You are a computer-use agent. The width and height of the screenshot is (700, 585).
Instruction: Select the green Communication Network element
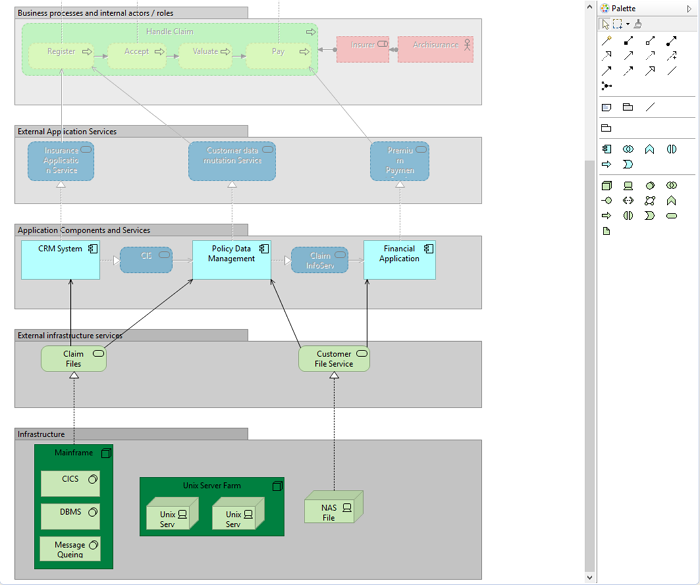click(x=650, y=201)
